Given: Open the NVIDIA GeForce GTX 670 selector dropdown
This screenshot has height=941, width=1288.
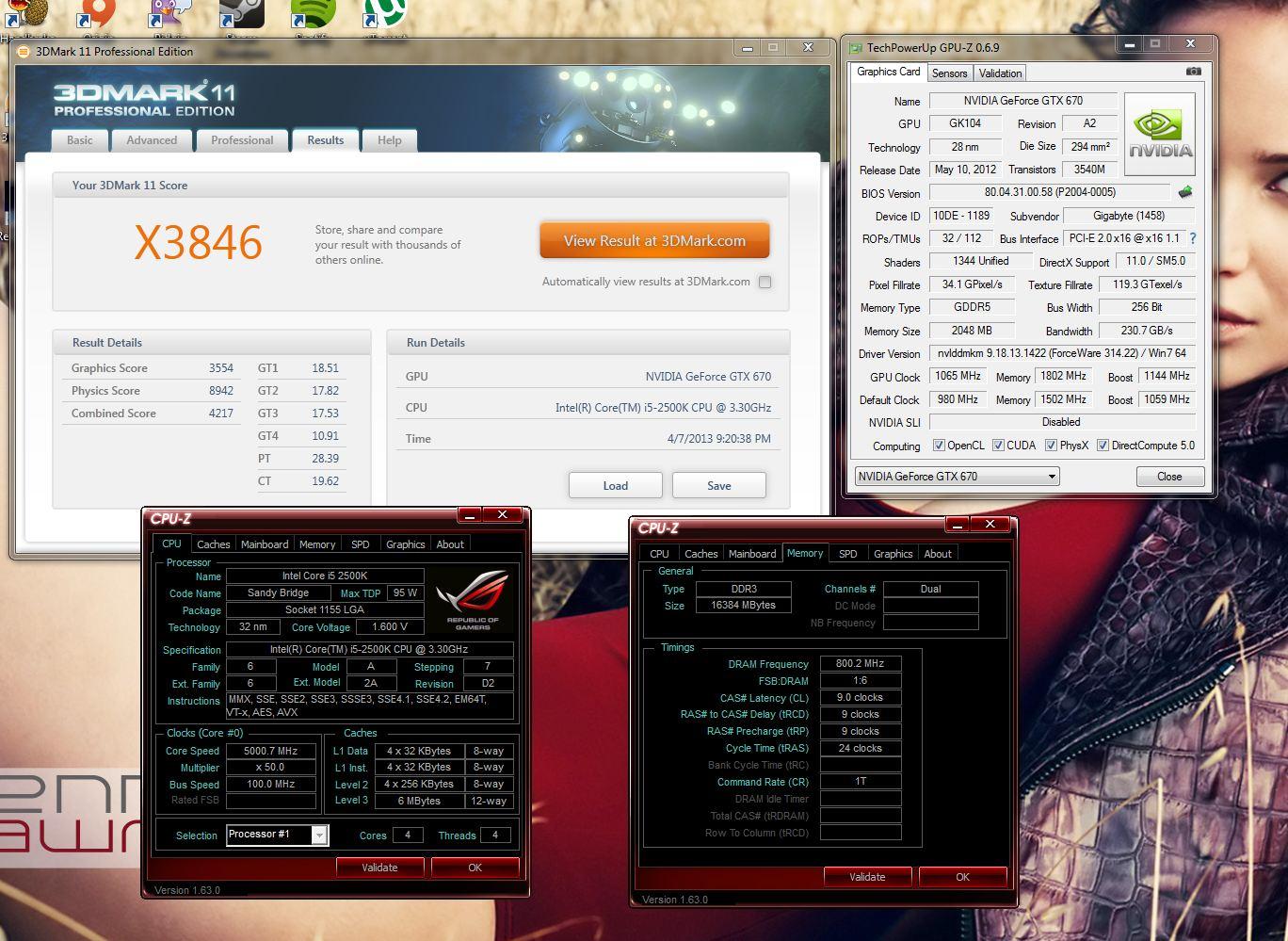Looking at the screenshot, I should point(957,477).
